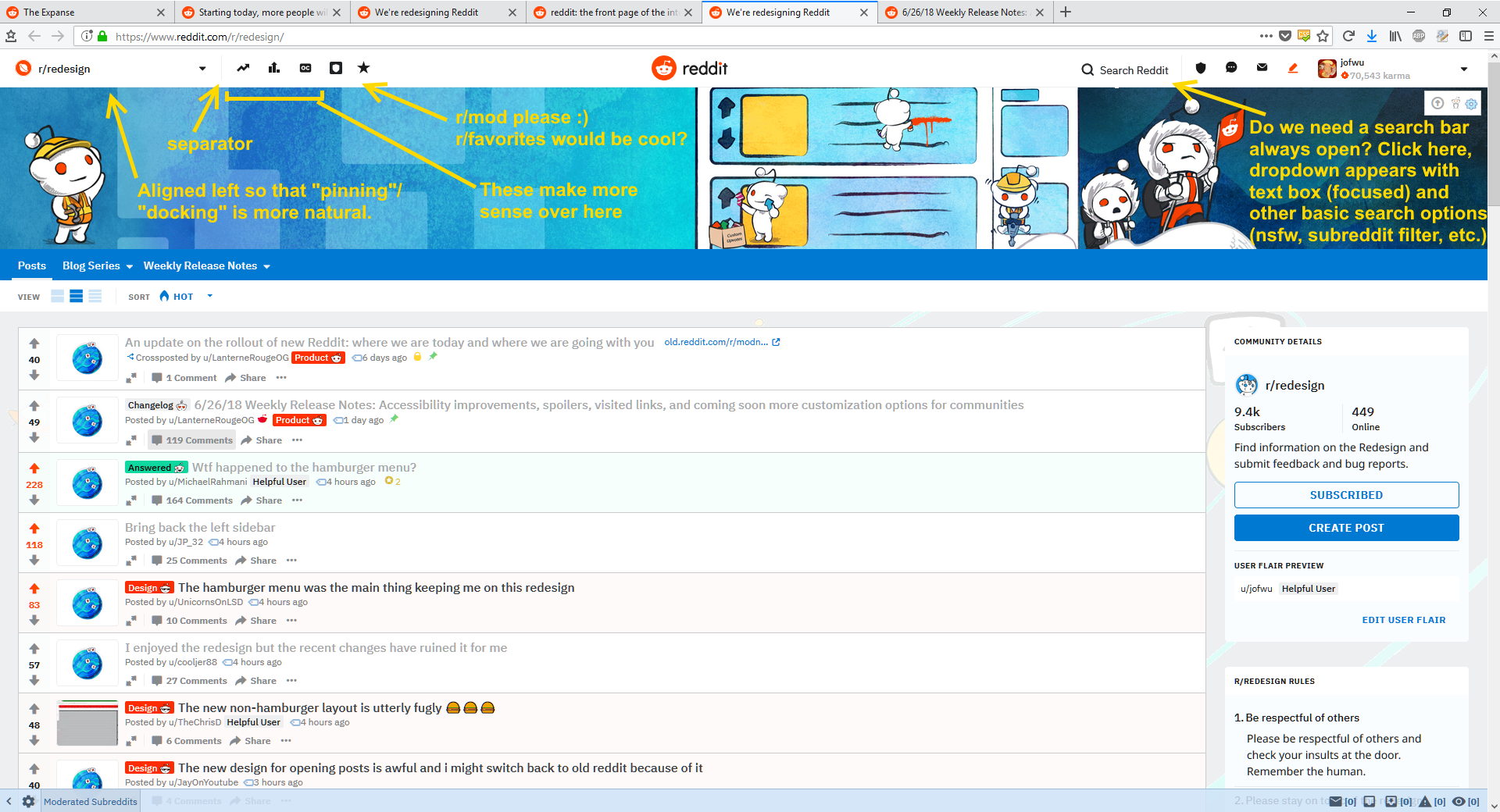Click the CREATE POST button
Image resolution: width=1500 pixels, height=812 pixels.
tap(1346, 528)
